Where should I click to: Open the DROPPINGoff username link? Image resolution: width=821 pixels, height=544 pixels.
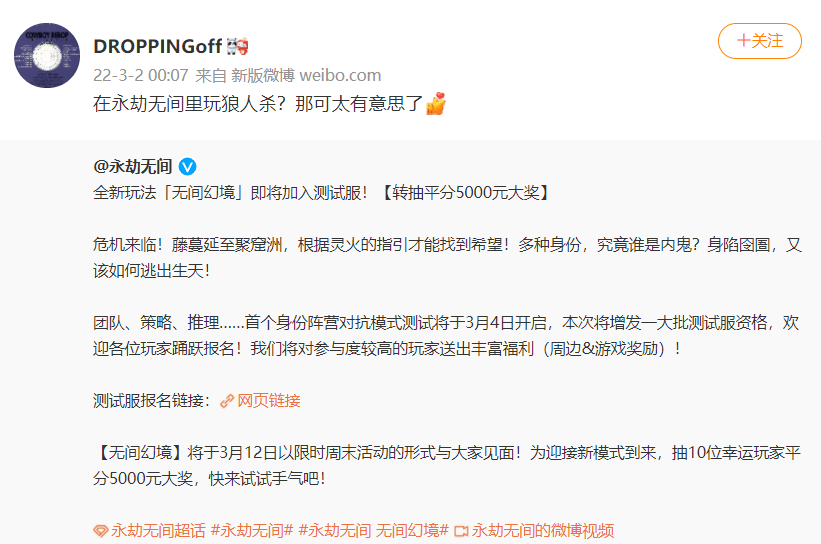(158, 47)
